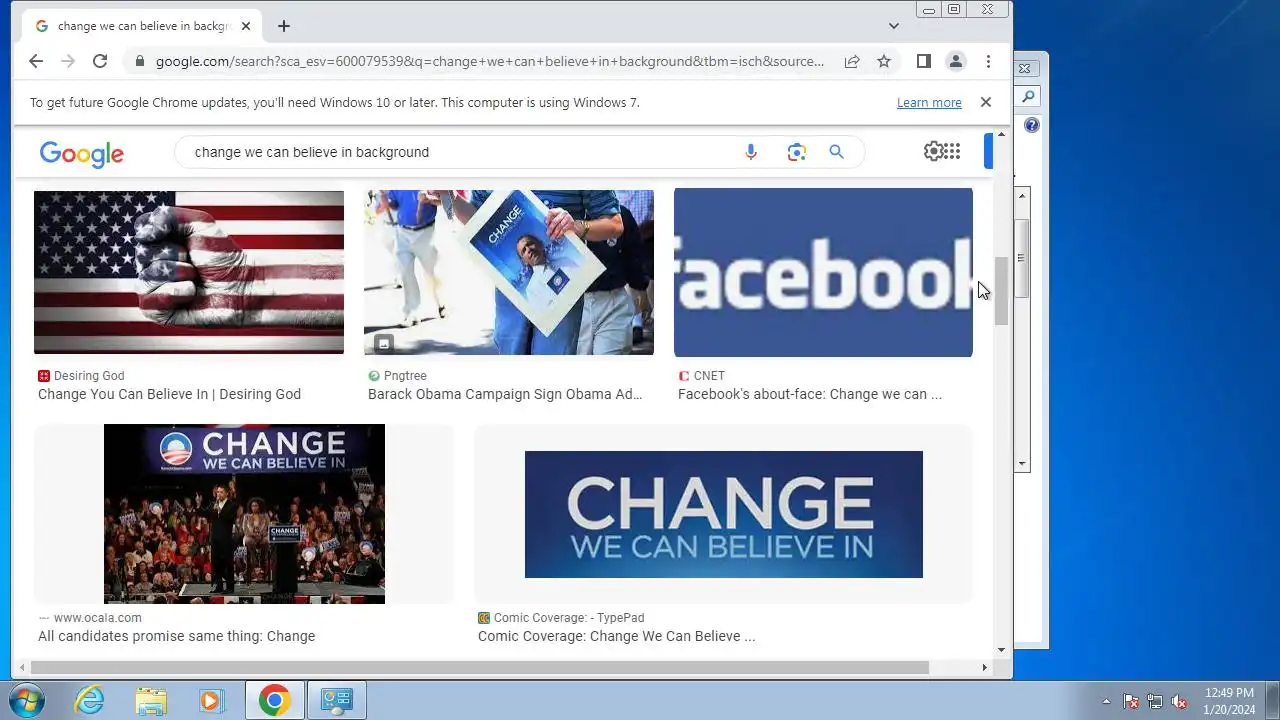The height and width of the screenshot is (720, 1280).
Task: Close the Google search tab
Action: coord(246,26)
